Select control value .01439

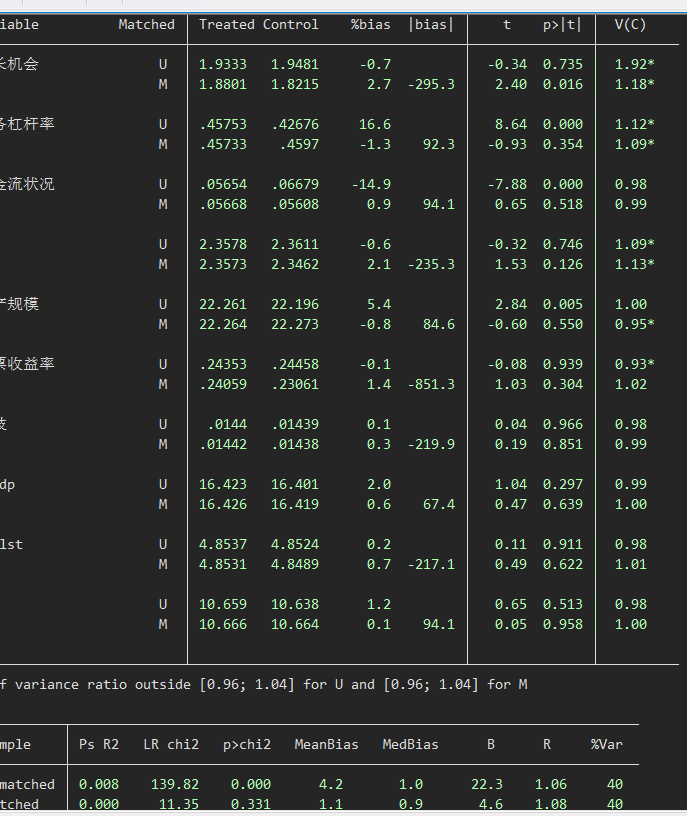click(x=295, y=425)
